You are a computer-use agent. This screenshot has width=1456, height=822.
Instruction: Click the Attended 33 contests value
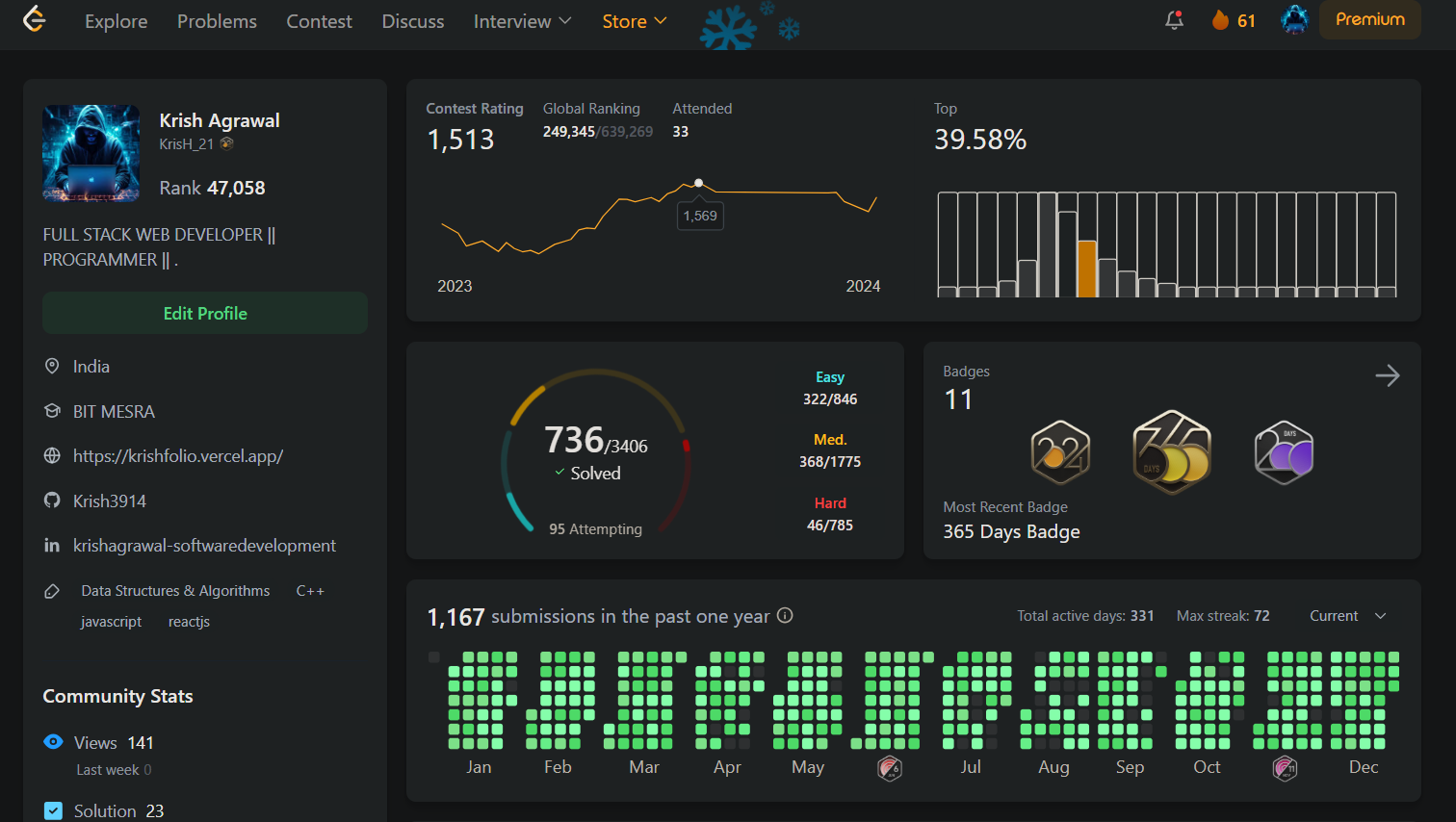pos(680,132)
